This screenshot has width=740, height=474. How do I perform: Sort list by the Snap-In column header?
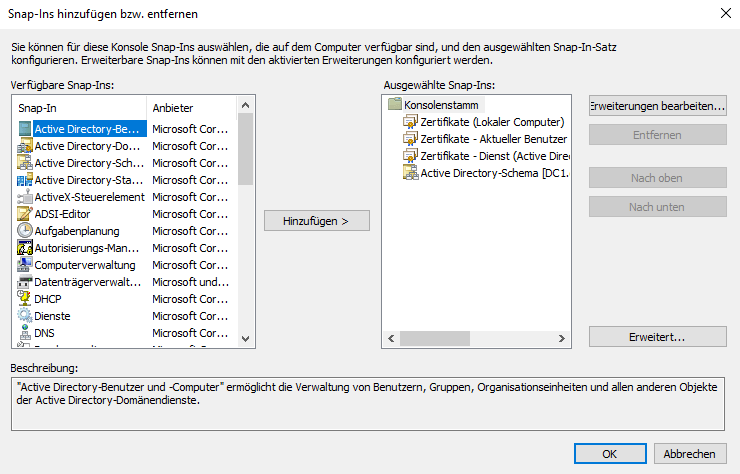click(80, 107)
